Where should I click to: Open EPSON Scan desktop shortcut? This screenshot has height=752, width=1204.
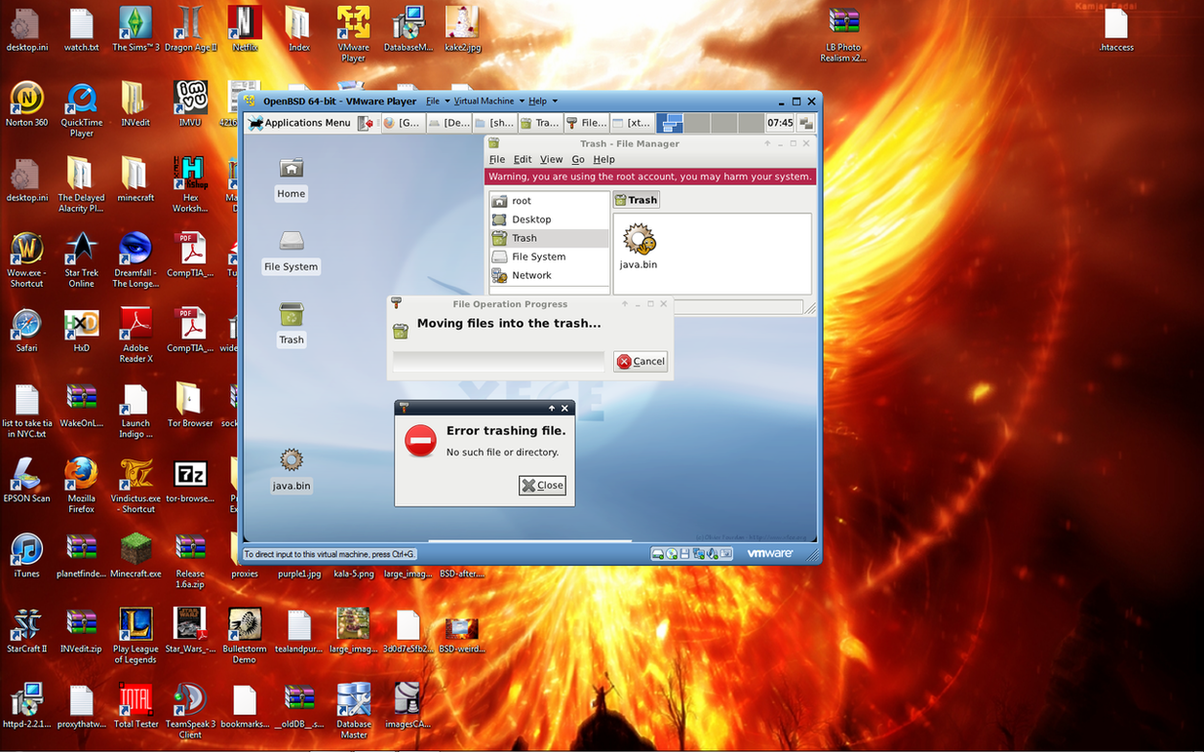27,481
